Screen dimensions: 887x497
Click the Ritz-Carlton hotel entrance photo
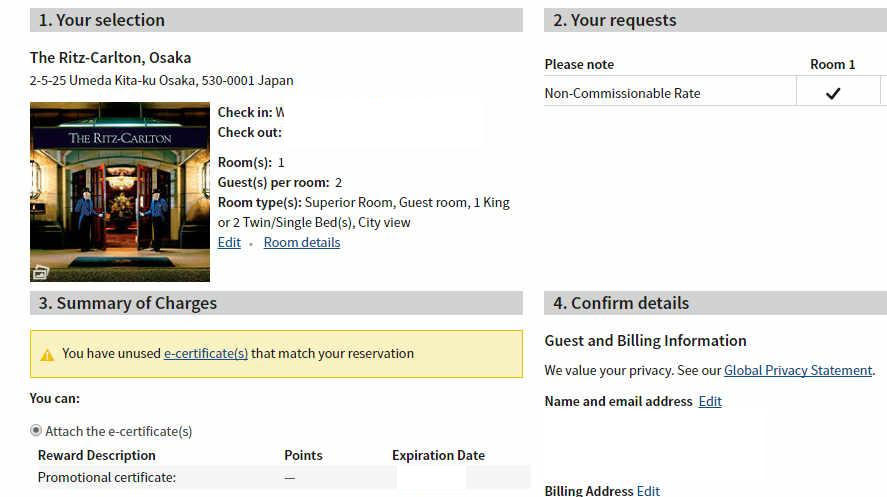coord(120,190)
